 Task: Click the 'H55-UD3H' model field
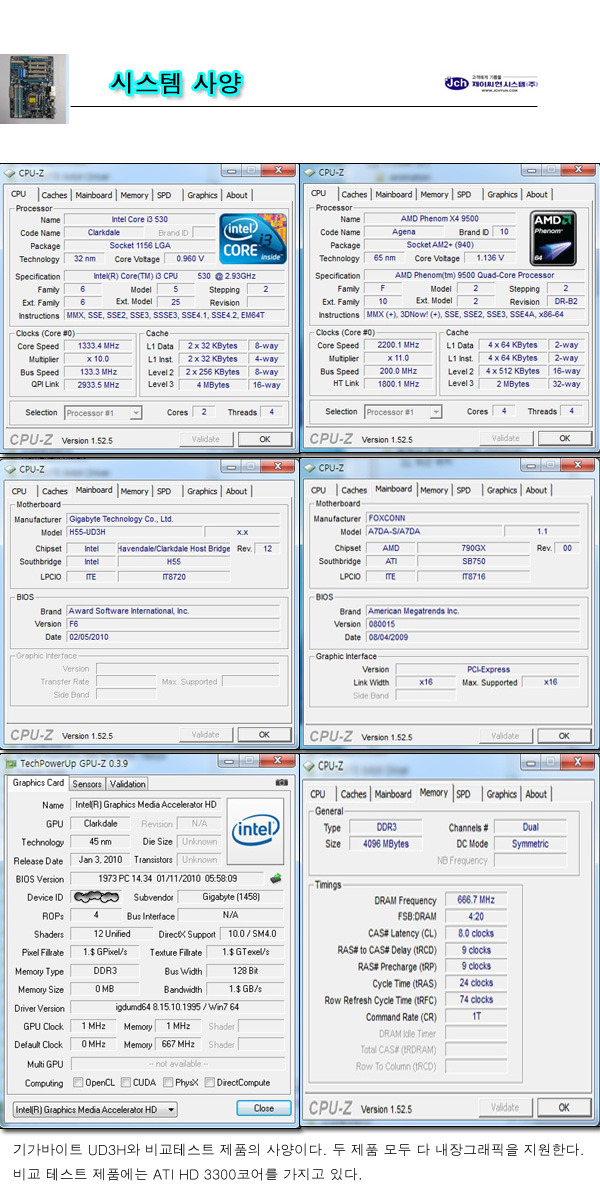[134, 533]
